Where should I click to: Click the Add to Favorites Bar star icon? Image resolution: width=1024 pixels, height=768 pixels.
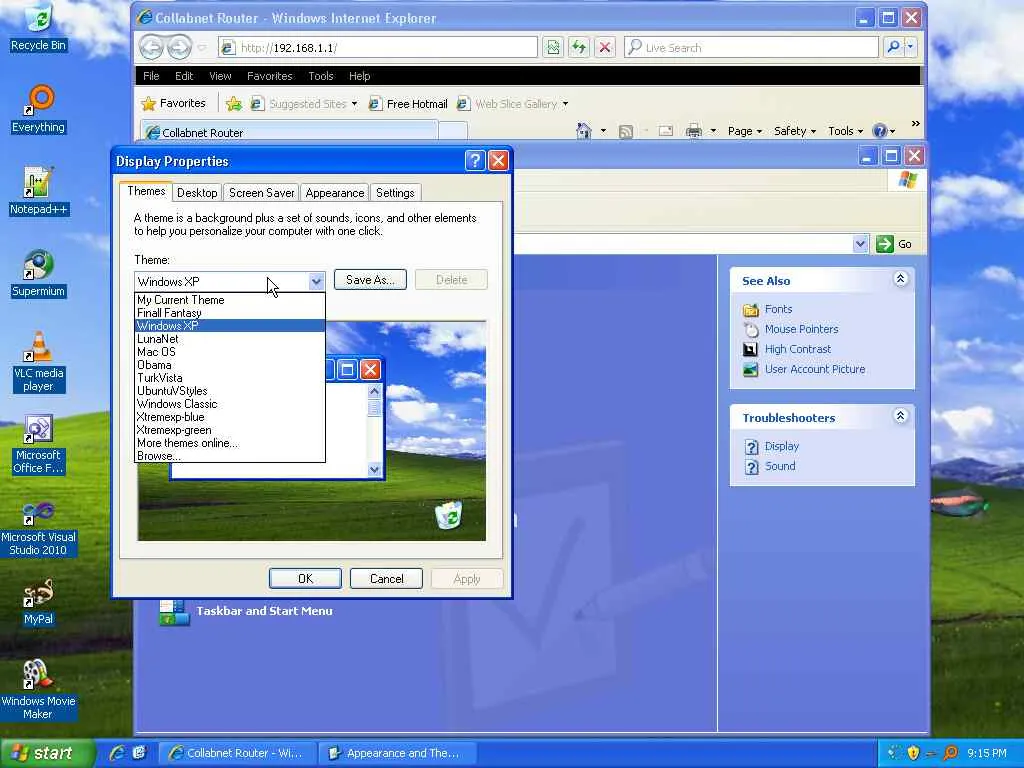point(234,103)
